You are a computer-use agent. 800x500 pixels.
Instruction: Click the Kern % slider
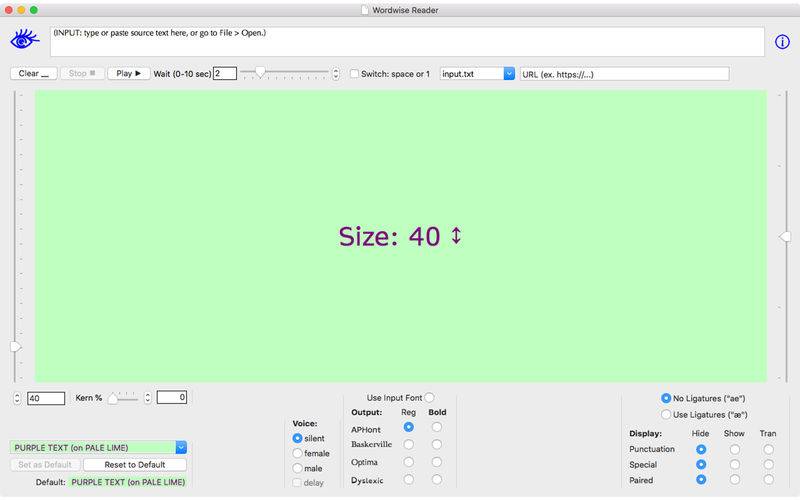point(122,398)
